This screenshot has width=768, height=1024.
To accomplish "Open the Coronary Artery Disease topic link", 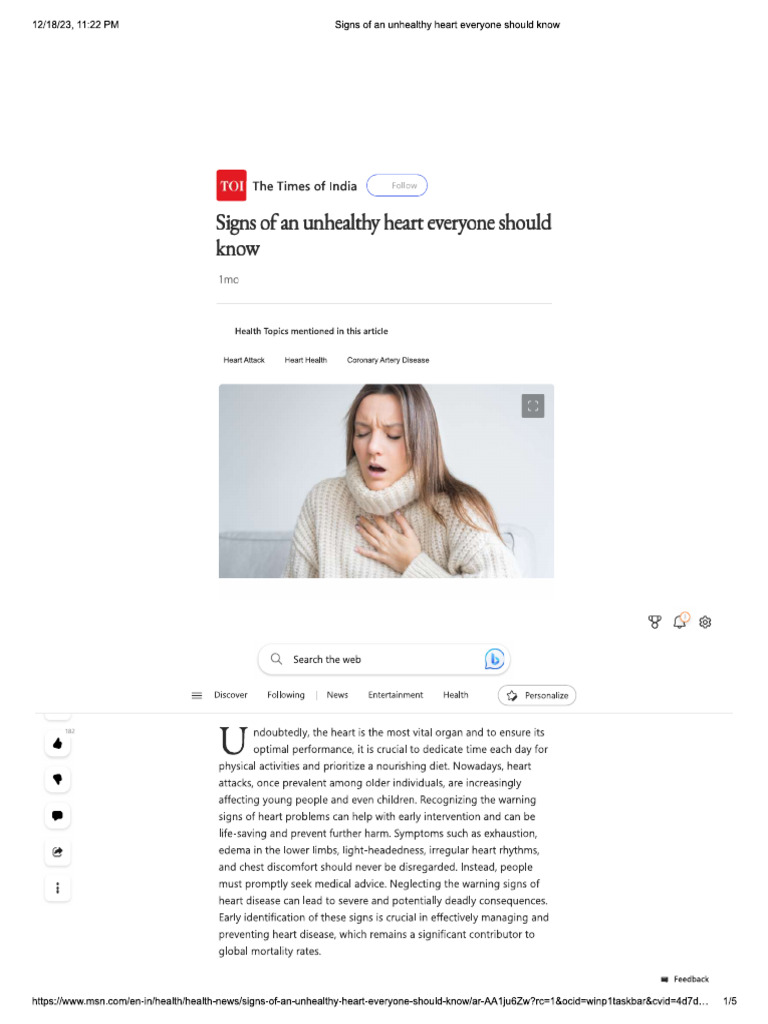I will click(388, 360).
